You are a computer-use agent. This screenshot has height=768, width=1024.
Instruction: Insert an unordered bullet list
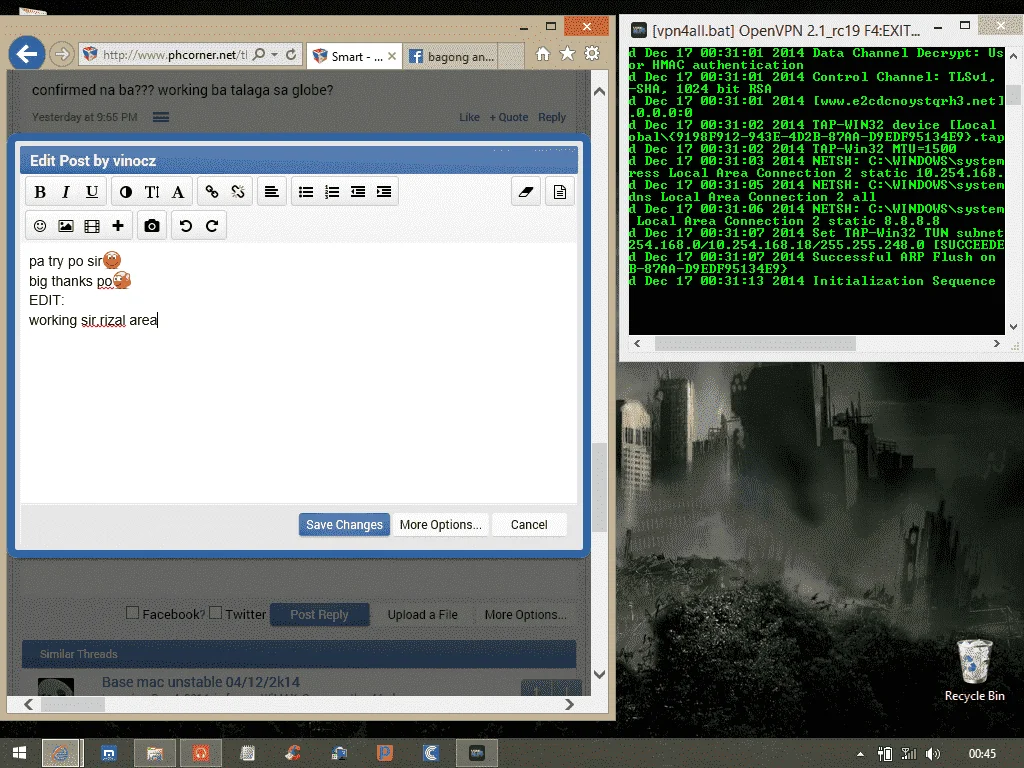(306, 192)
